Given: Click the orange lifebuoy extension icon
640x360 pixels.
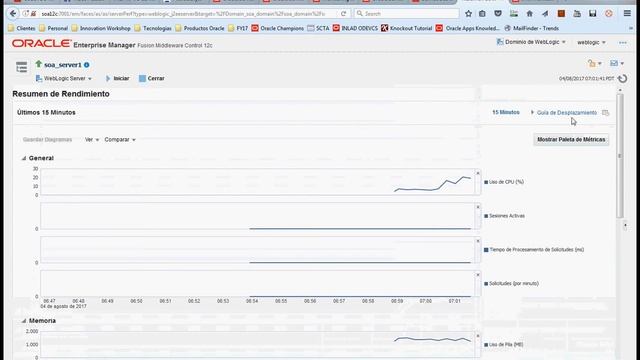Looking at the screenshot, I should pos(609,13).
